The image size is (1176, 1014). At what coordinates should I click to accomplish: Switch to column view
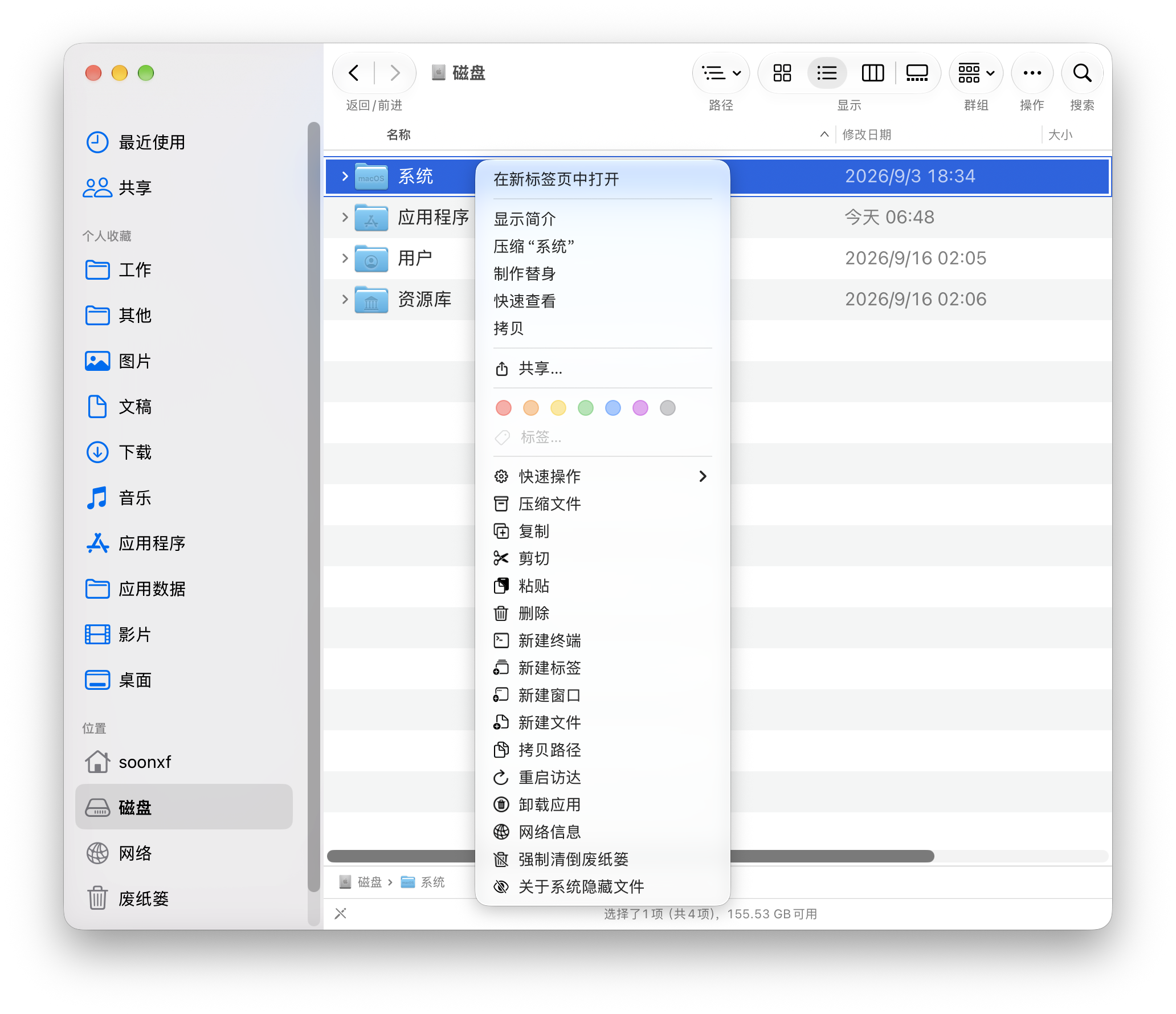(872, 73)
